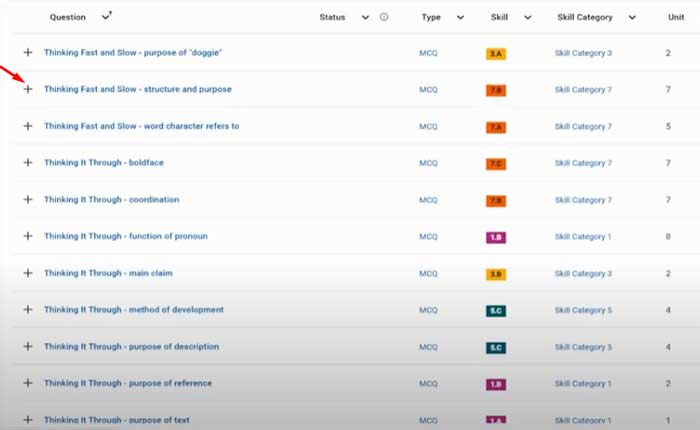This screenshot has height=430, width=700.
Task: Open the Skill column filter dropdown
Action: click(527, 17)
